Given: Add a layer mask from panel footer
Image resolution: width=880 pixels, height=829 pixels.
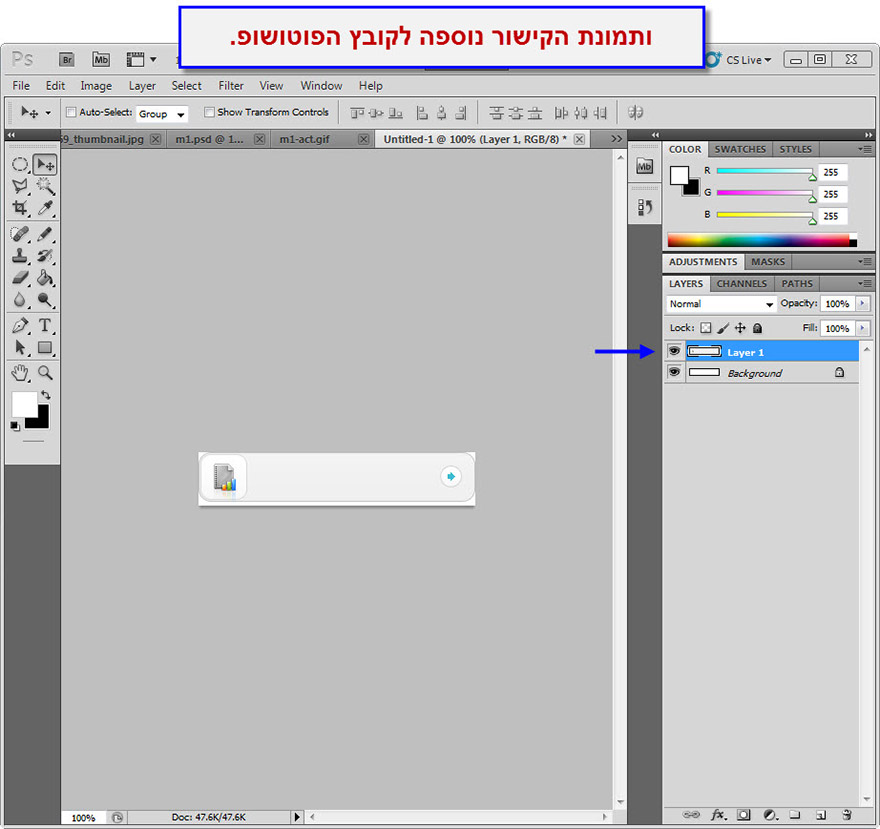Looking at the screenshot, I should click(744, 814).
